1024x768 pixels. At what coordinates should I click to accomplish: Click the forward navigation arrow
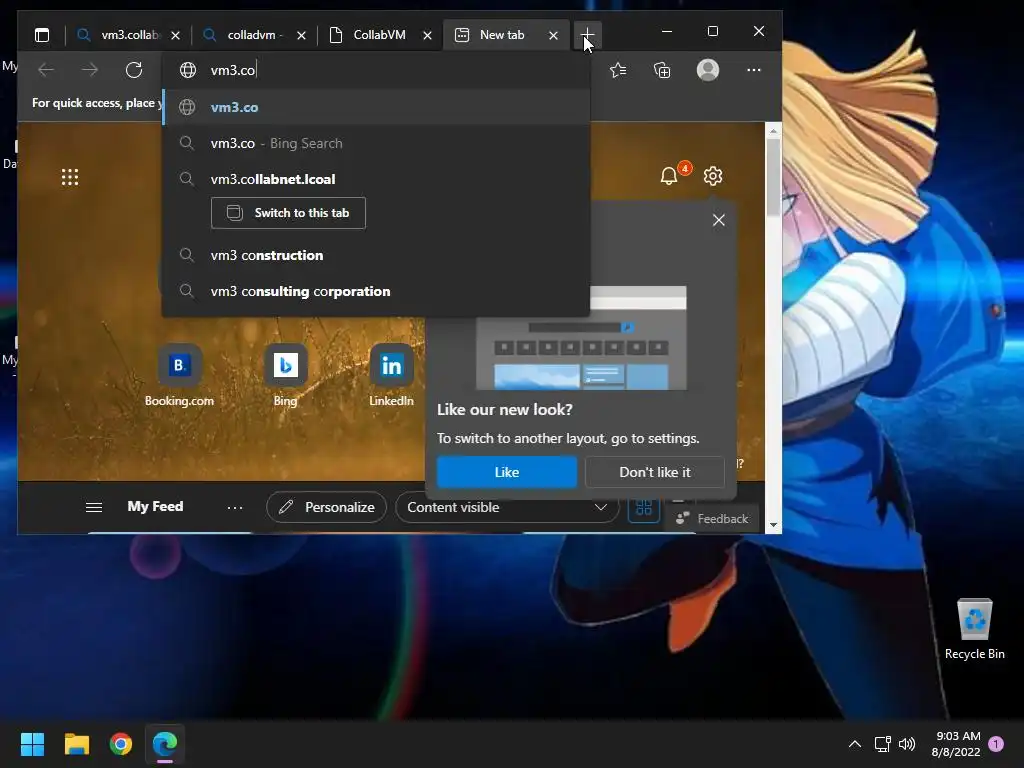coord(89,70)
